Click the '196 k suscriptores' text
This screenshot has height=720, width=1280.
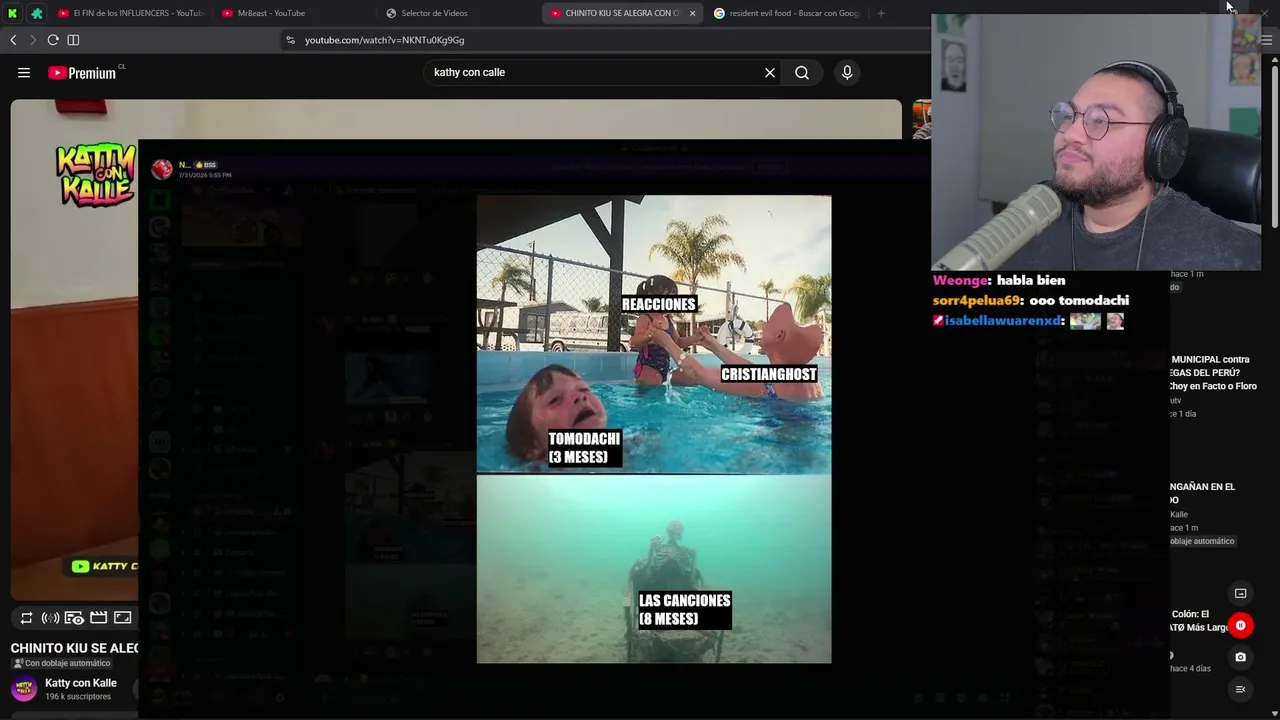[78, 697]
